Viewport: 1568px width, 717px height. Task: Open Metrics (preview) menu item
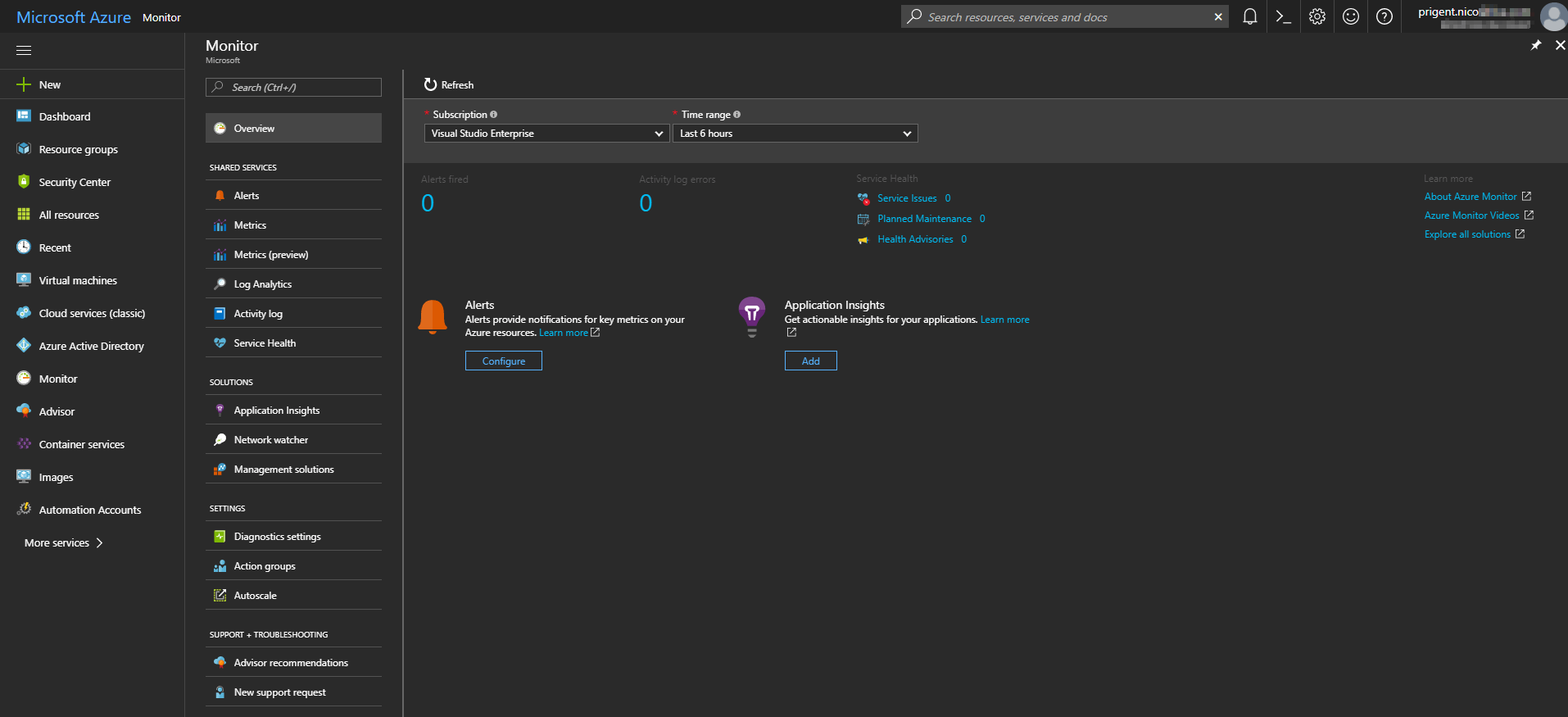coord(293,254)
